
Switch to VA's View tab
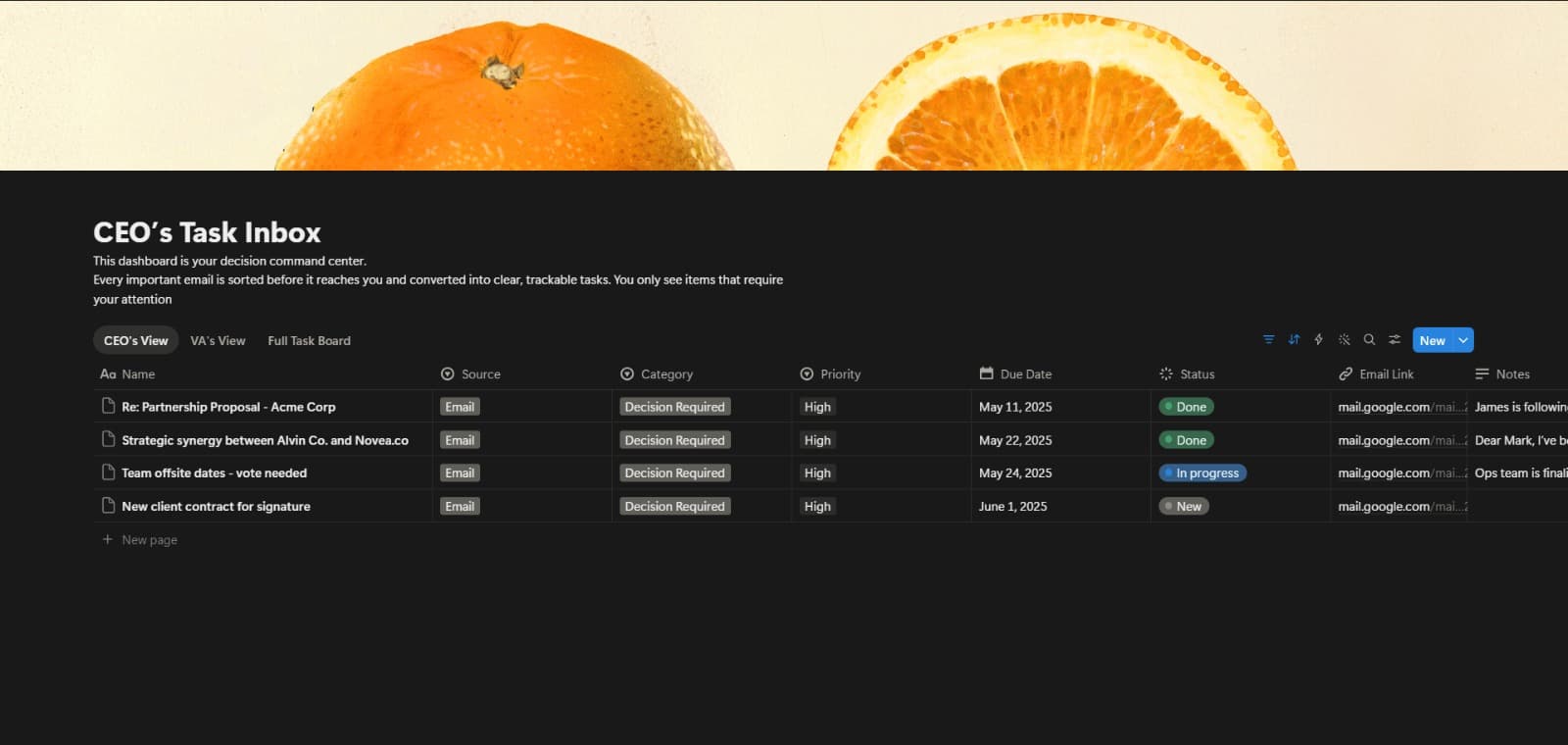pyautogui.click(x=218, y=340)
